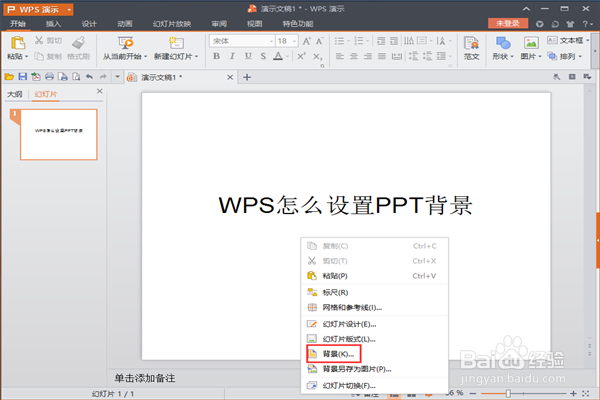Open the Animation (动画) ribbon tab
The width and height of the screenshot is (600, 400).
click(x=125, y=24)
